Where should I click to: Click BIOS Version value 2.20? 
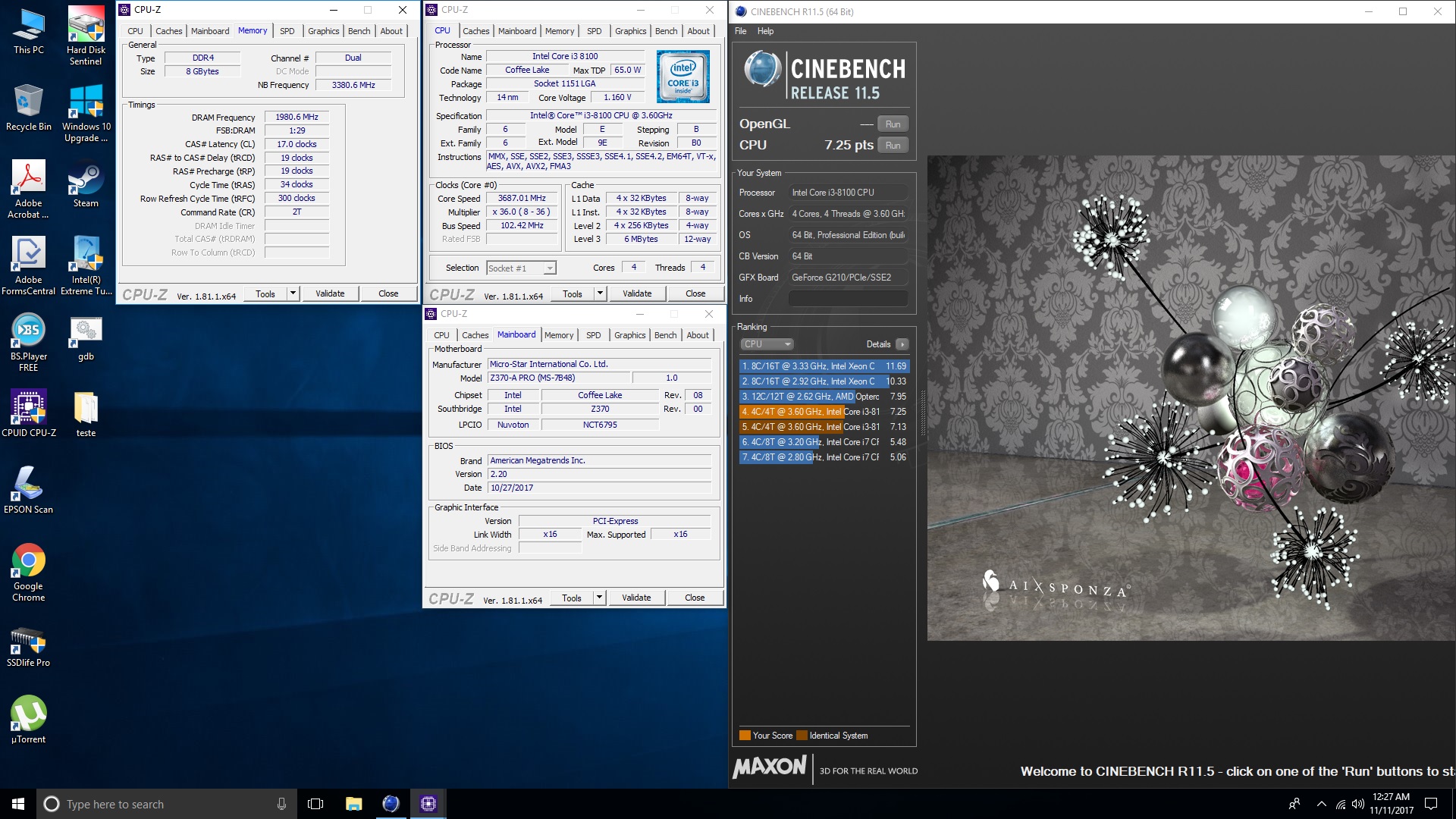(599, 474)
